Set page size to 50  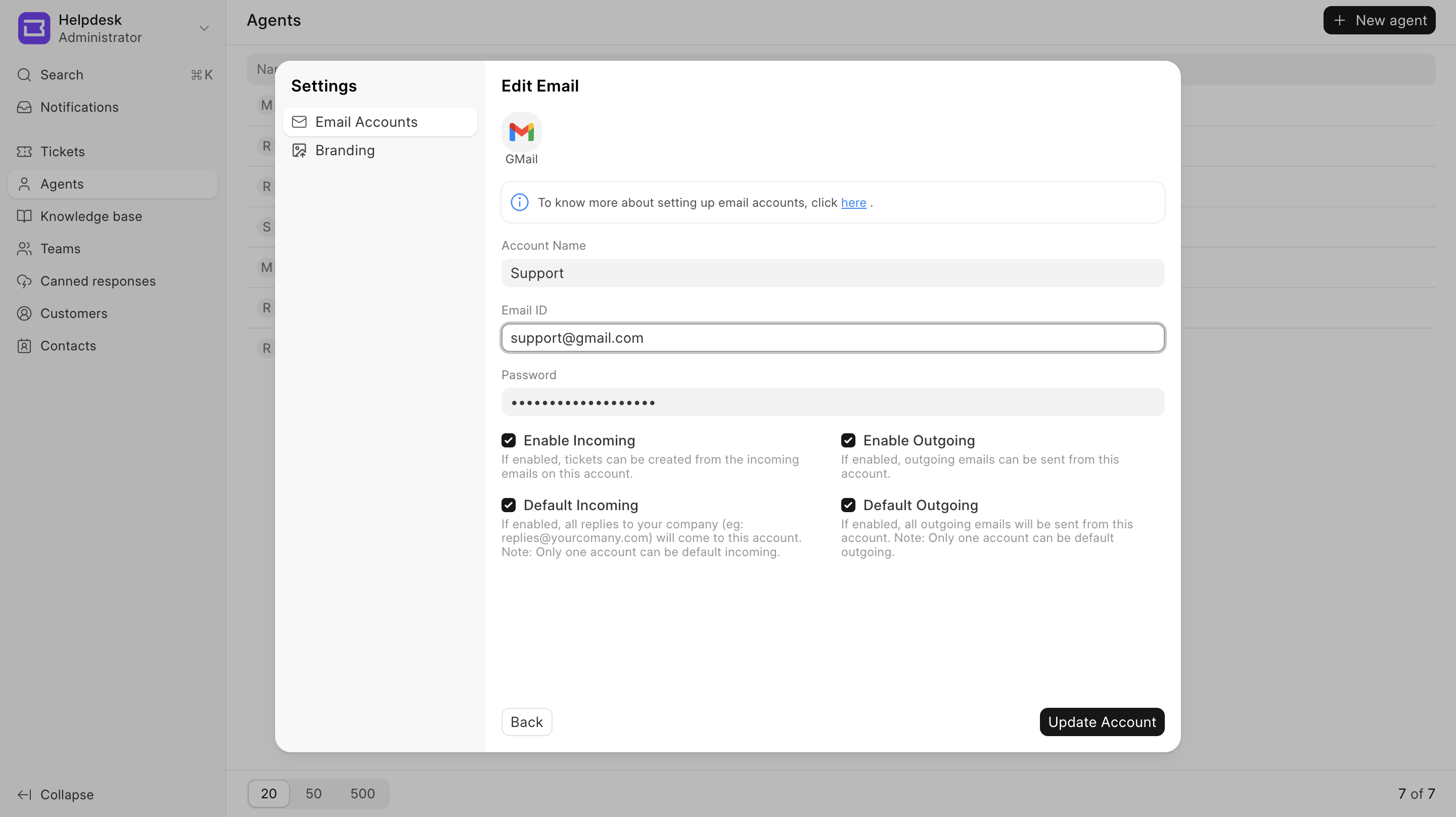(313, 794)
